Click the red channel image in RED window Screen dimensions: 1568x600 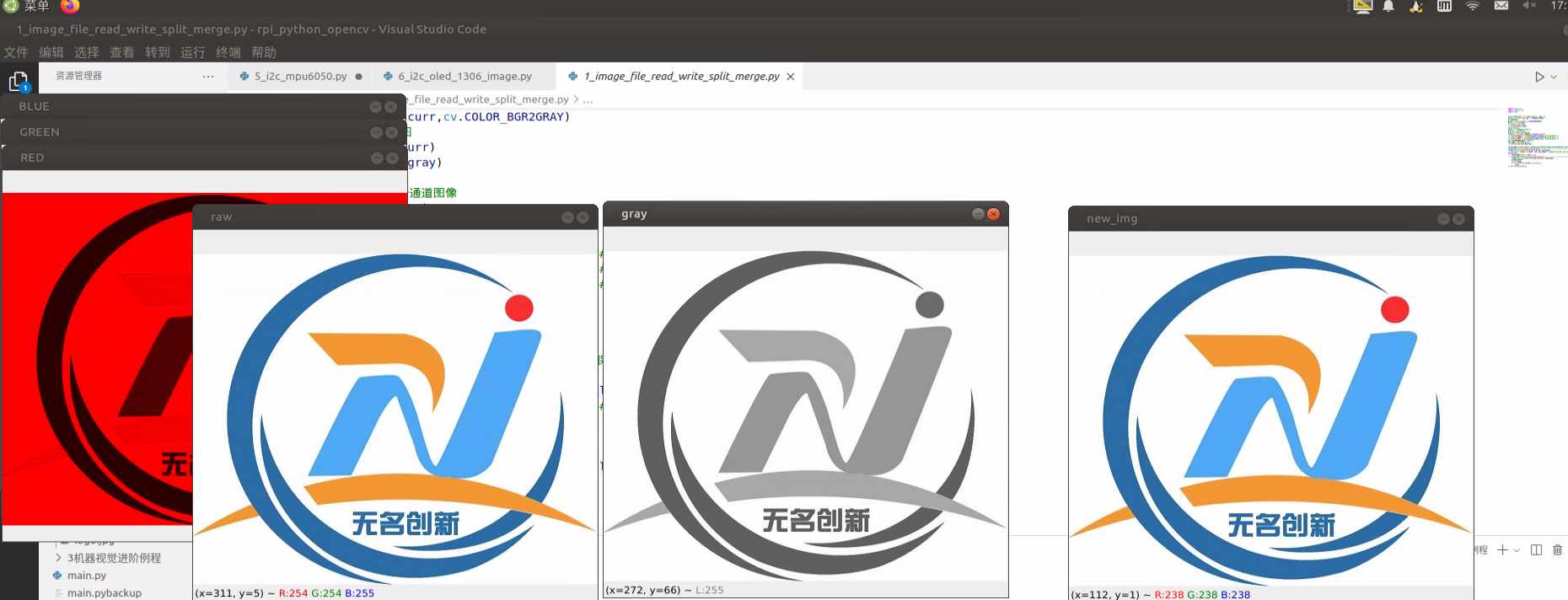[x=98, y=358]
